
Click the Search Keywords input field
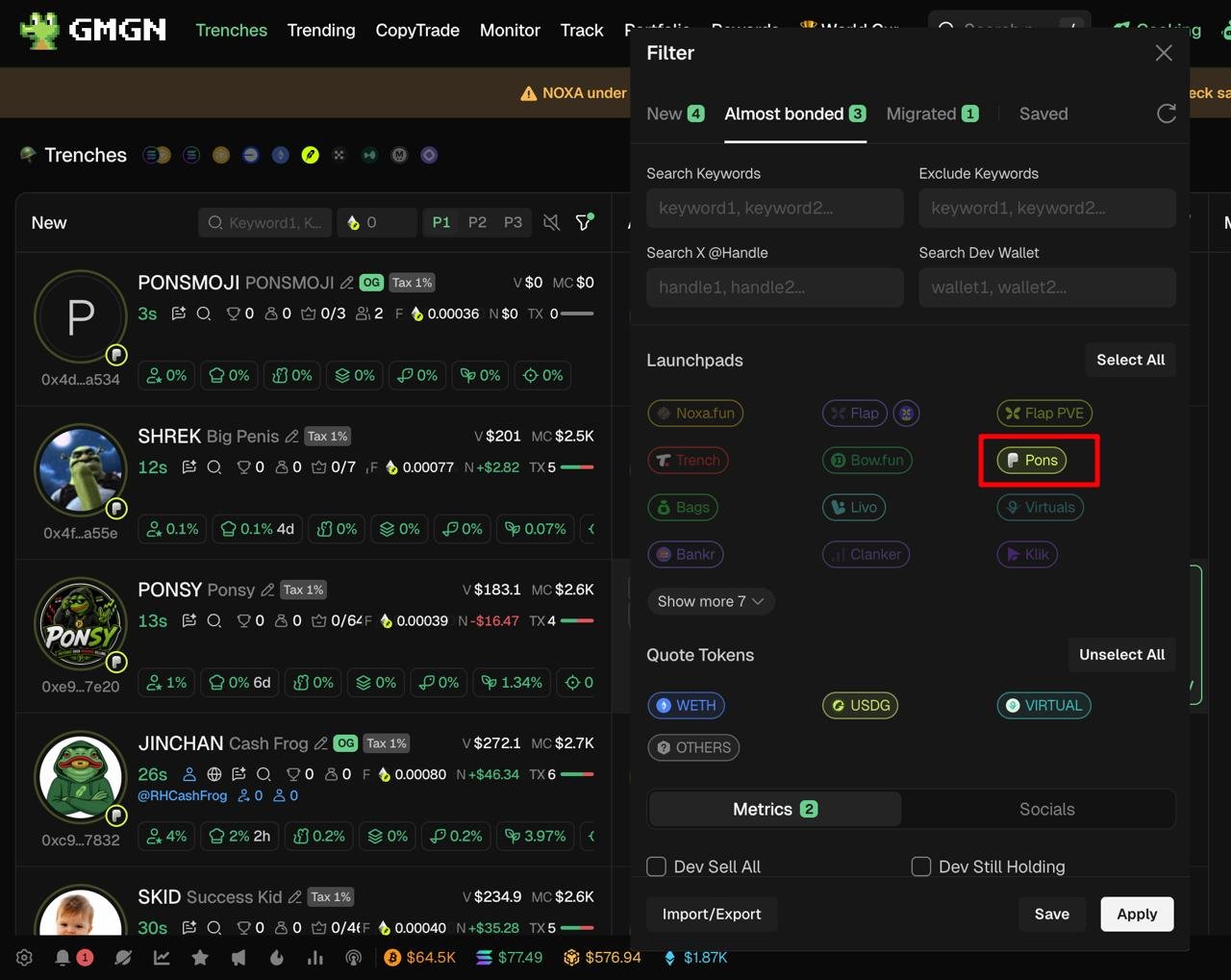pos(775,208)
